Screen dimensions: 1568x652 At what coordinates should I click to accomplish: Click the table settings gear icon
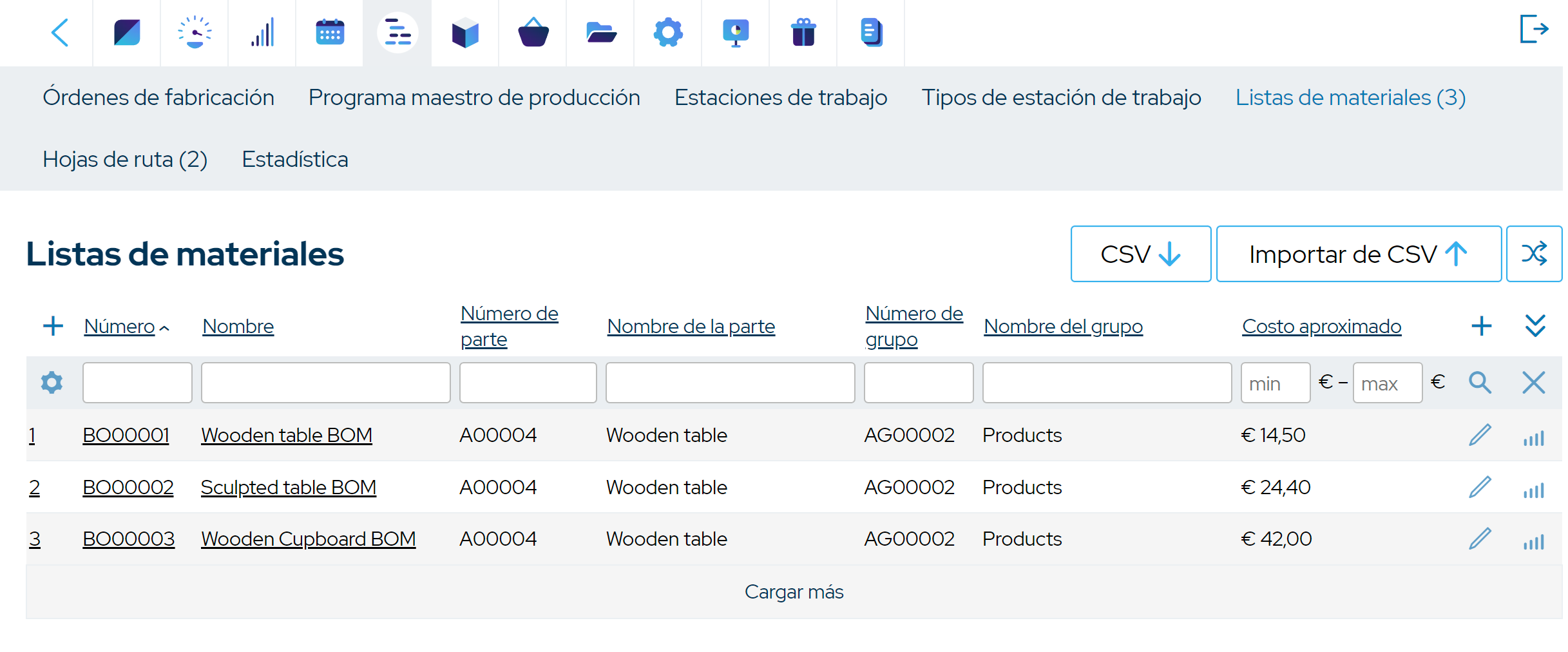click(52, 383)
